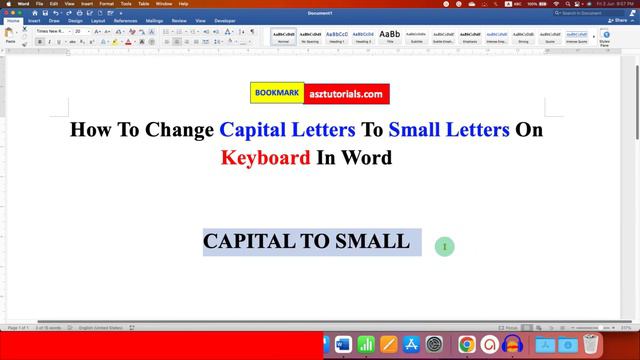Click the Justify alignment icon
Viewport: 640px width, 360px height.
click(196, 42)
